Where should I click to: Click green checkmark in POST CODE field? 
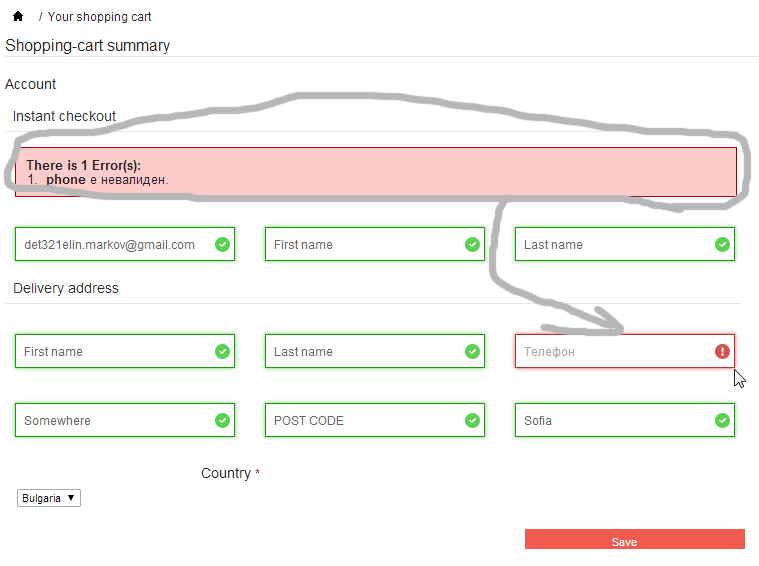tap(472, 420)
